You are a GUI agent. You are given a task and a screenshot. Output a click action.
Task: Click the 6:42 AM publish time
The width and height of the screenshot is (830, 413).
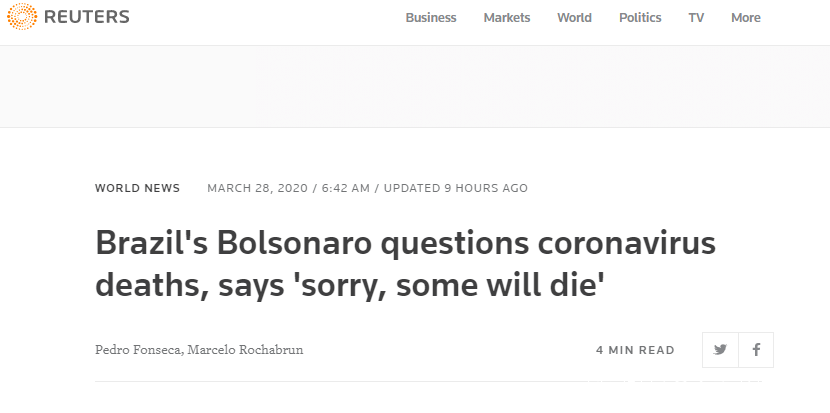pyautogui.click(x=344, y=188)
